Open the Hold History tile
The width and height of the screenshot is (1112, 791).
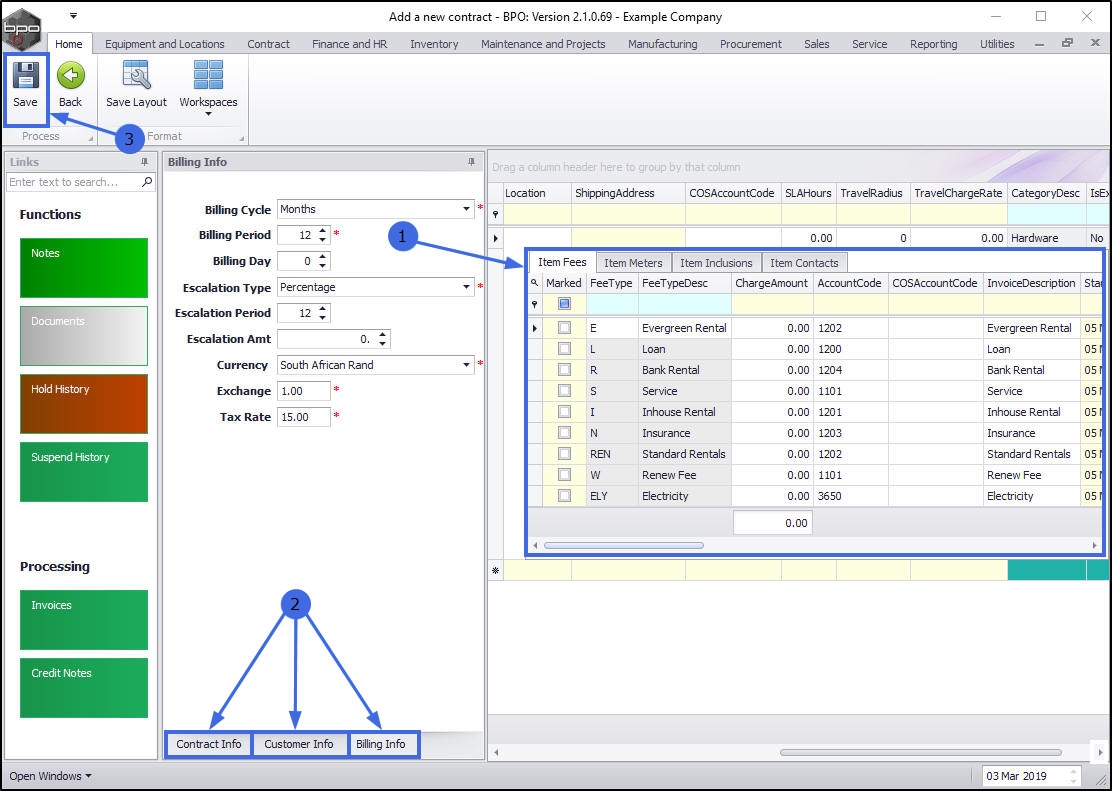(x=84, y=404)
